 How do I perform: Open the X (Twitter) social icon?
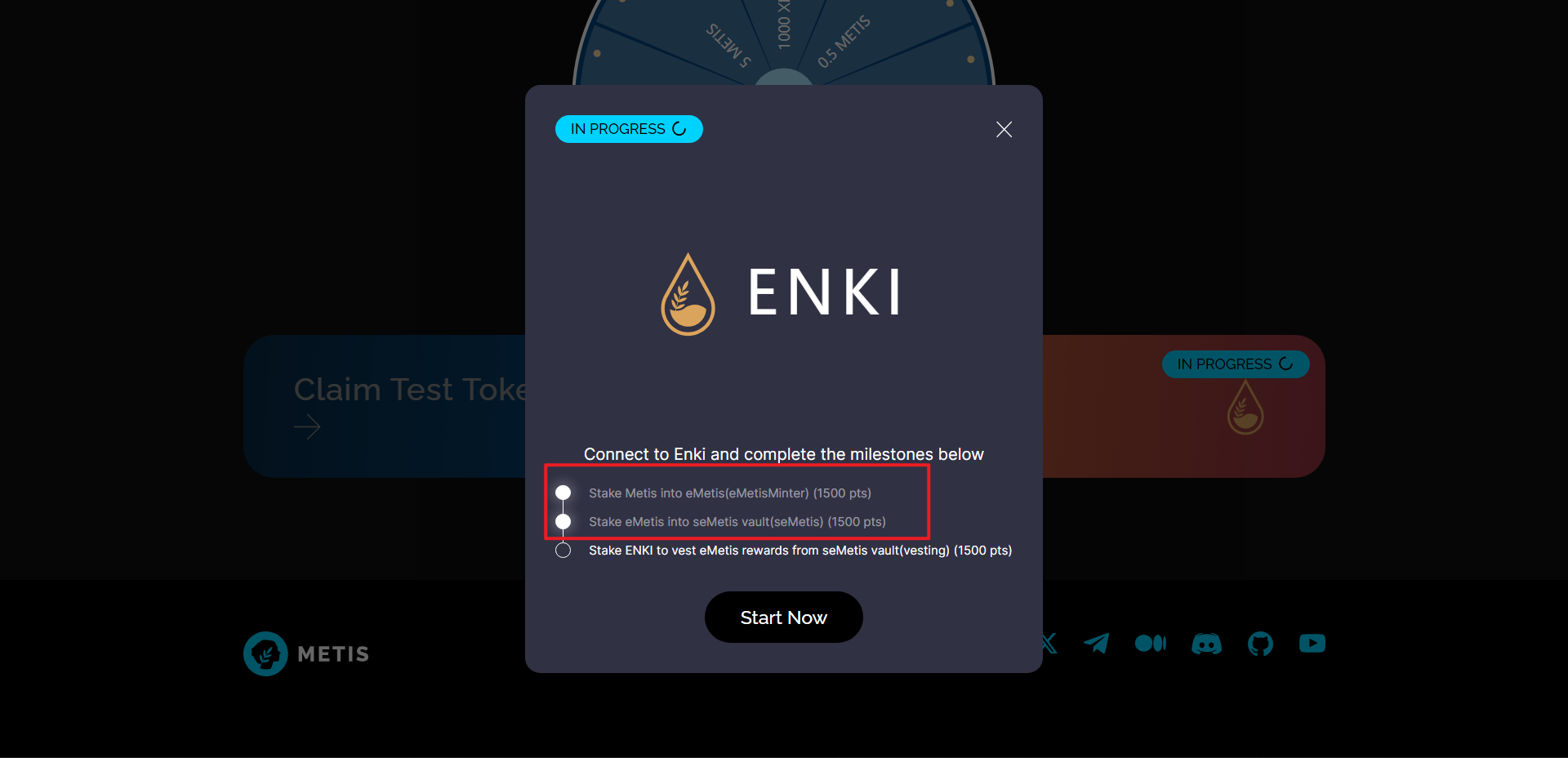[x=1049, y=644]
